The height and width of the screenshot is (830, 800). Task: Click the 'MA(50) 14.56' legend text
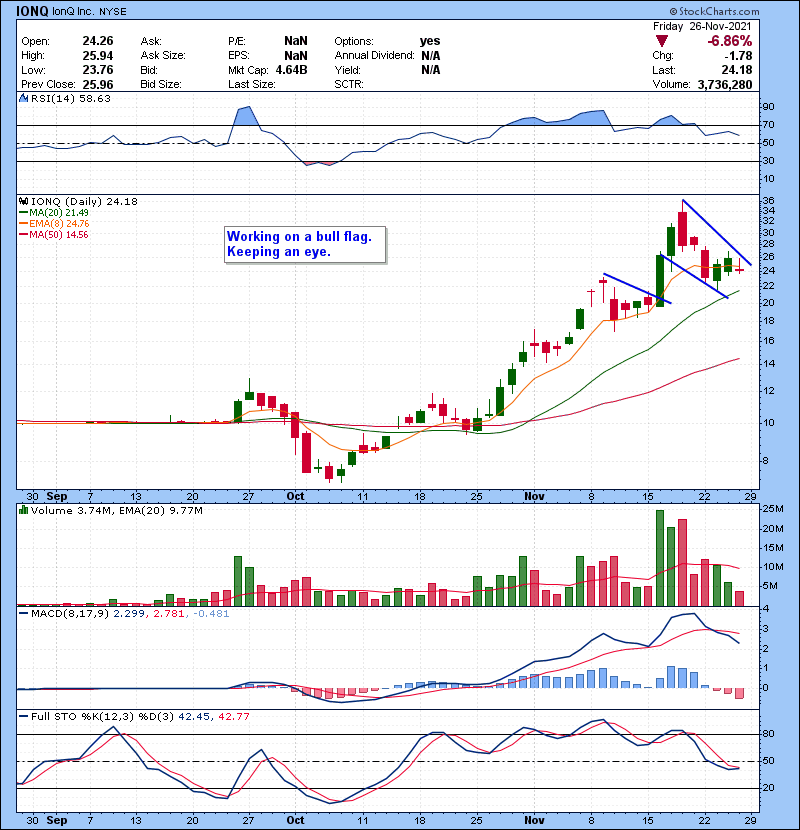(x=59, y=235)
